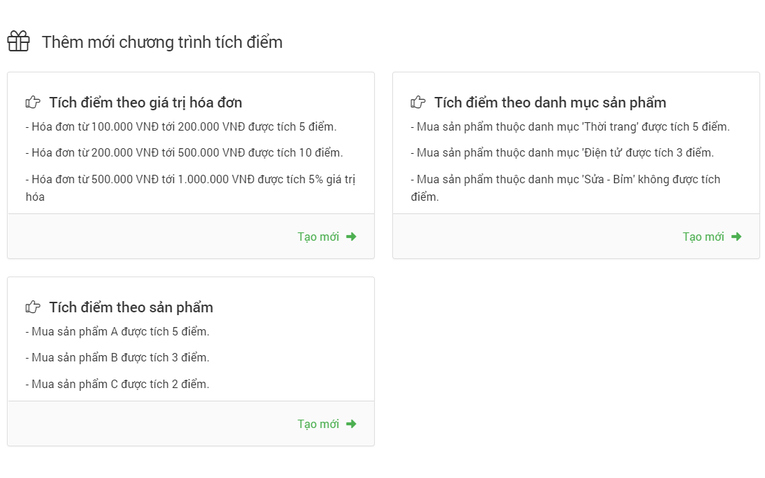Click heading 'Thêm mới chương trình tích điểm'
Viewport: 765px width, 478px height.
pyautogui.click(x=162, y=42)
